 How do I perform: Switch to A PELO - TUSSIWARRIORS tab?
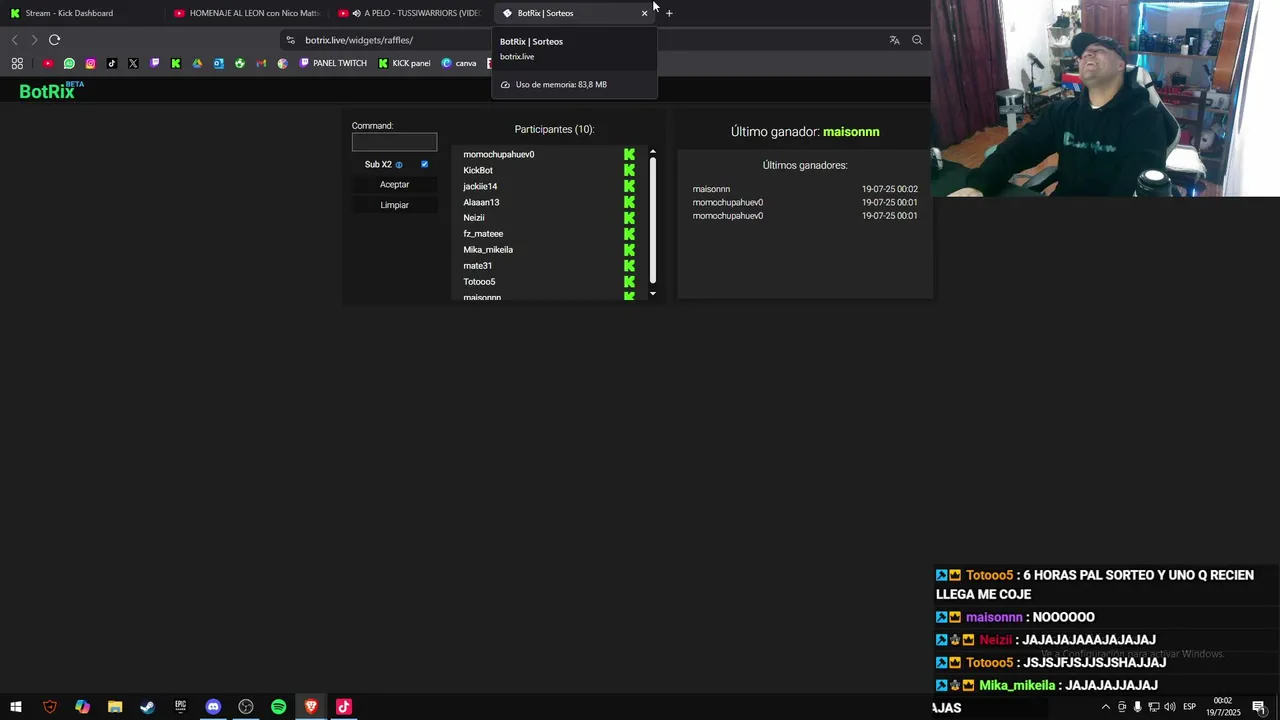tap(410, 13)
